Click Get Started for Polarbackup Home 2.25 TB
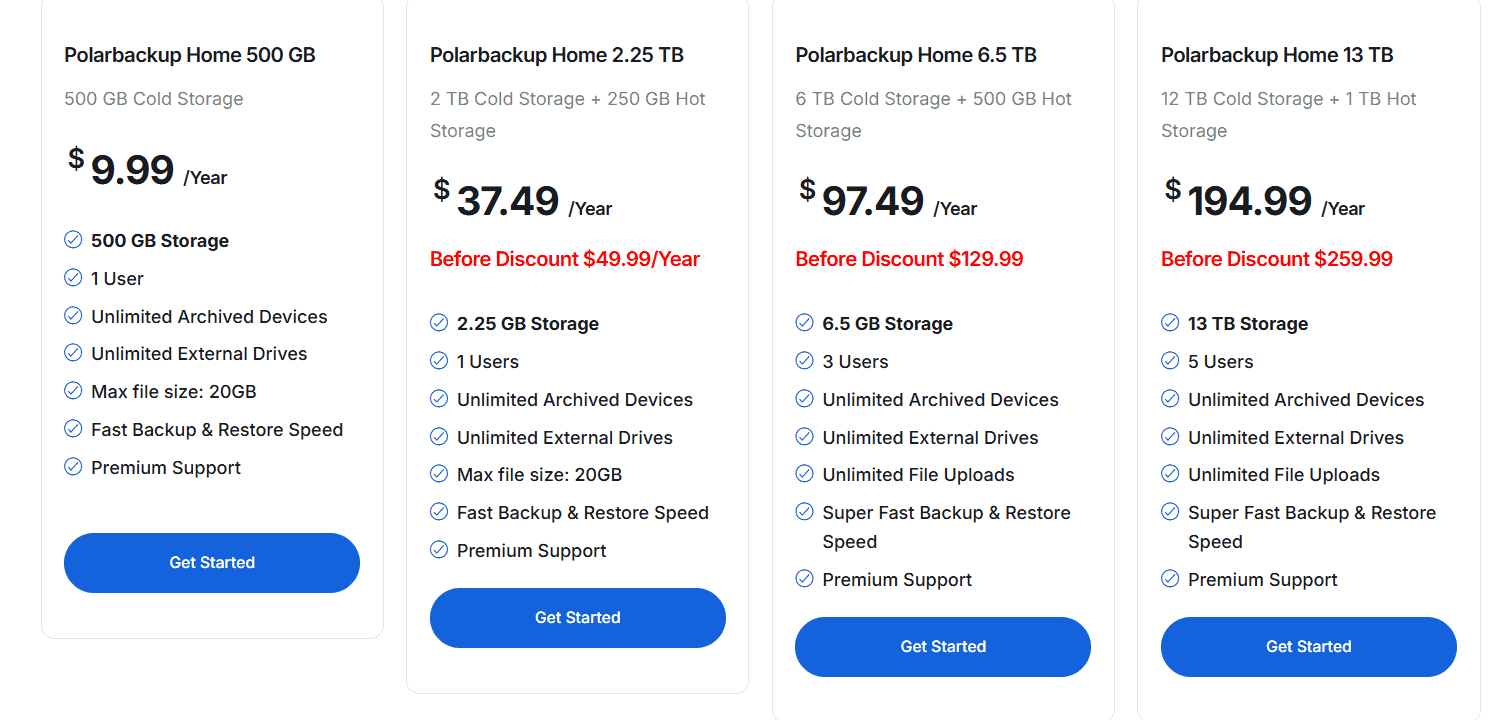1512x720 pixels. tap(577, 617)
